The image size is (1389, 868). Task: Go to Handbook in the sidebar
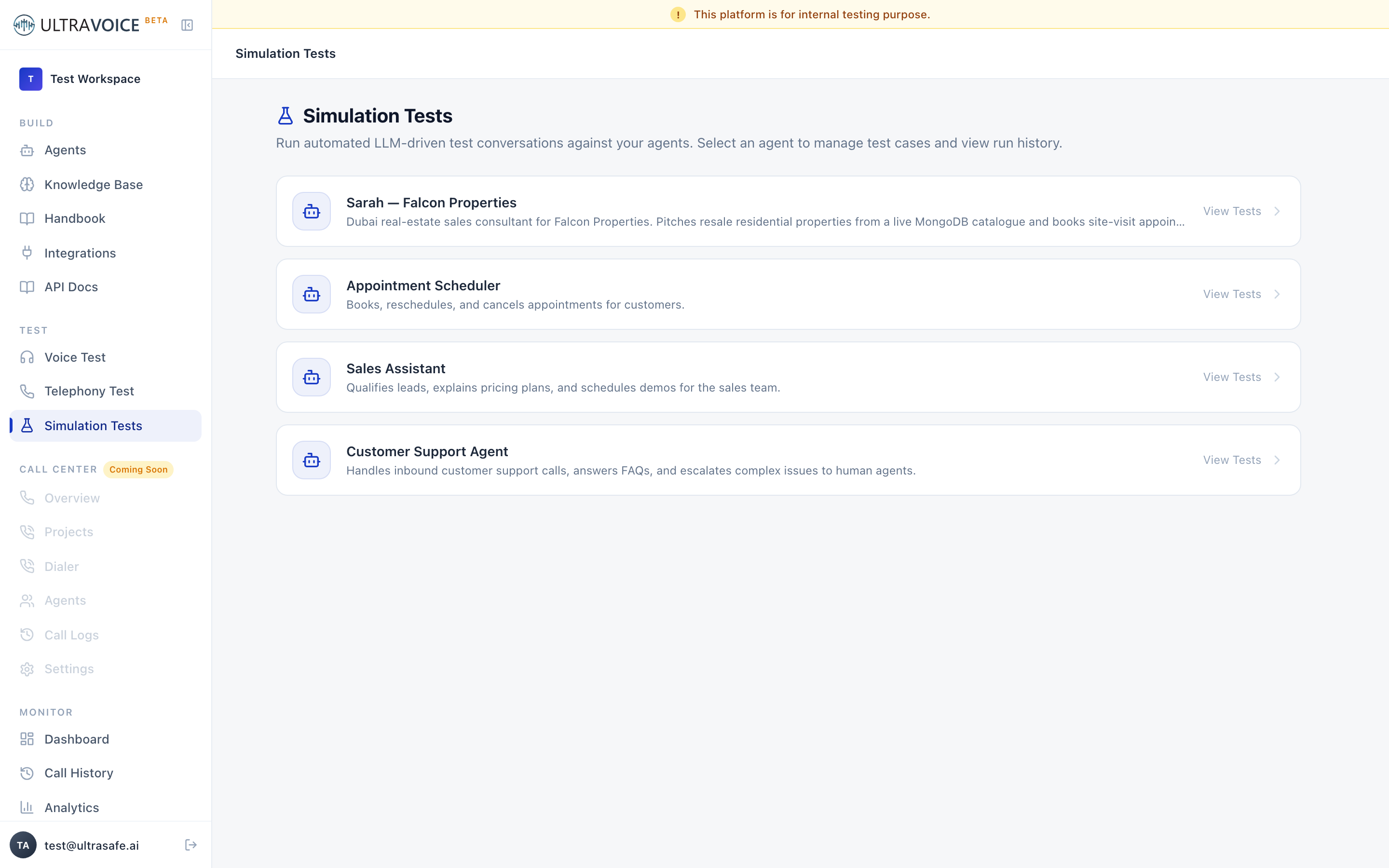point(106,219)
